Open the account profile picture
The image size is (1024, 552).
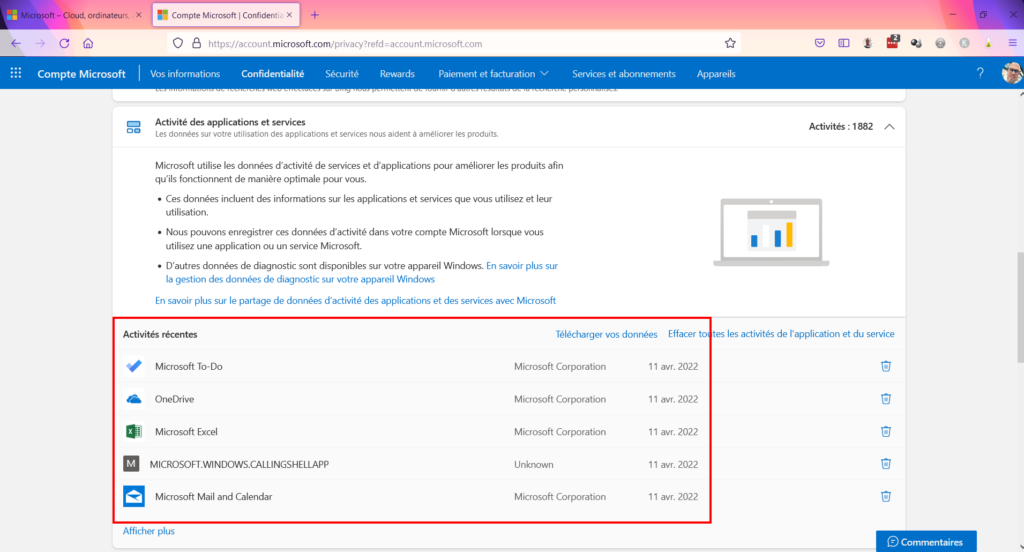[x=1012, y=73]
